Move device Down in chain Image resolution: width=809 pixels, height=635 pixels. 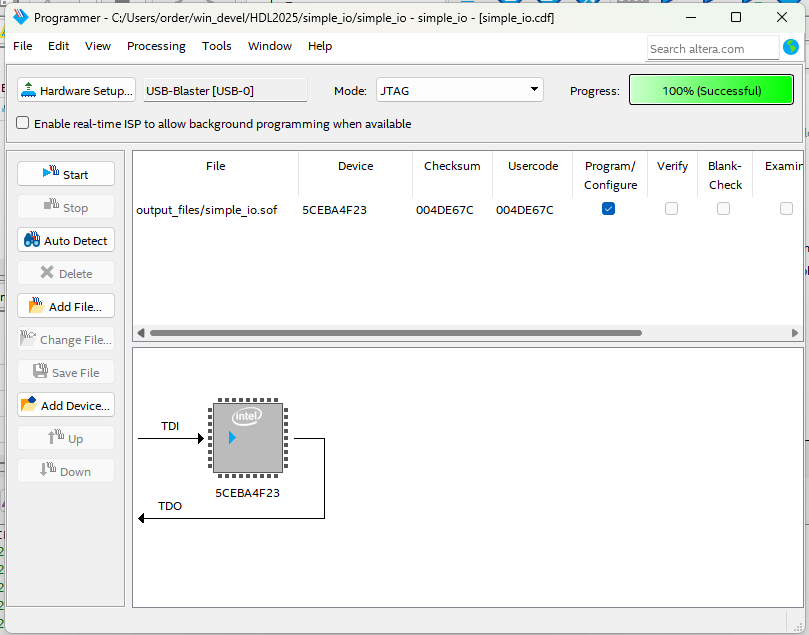66,471
